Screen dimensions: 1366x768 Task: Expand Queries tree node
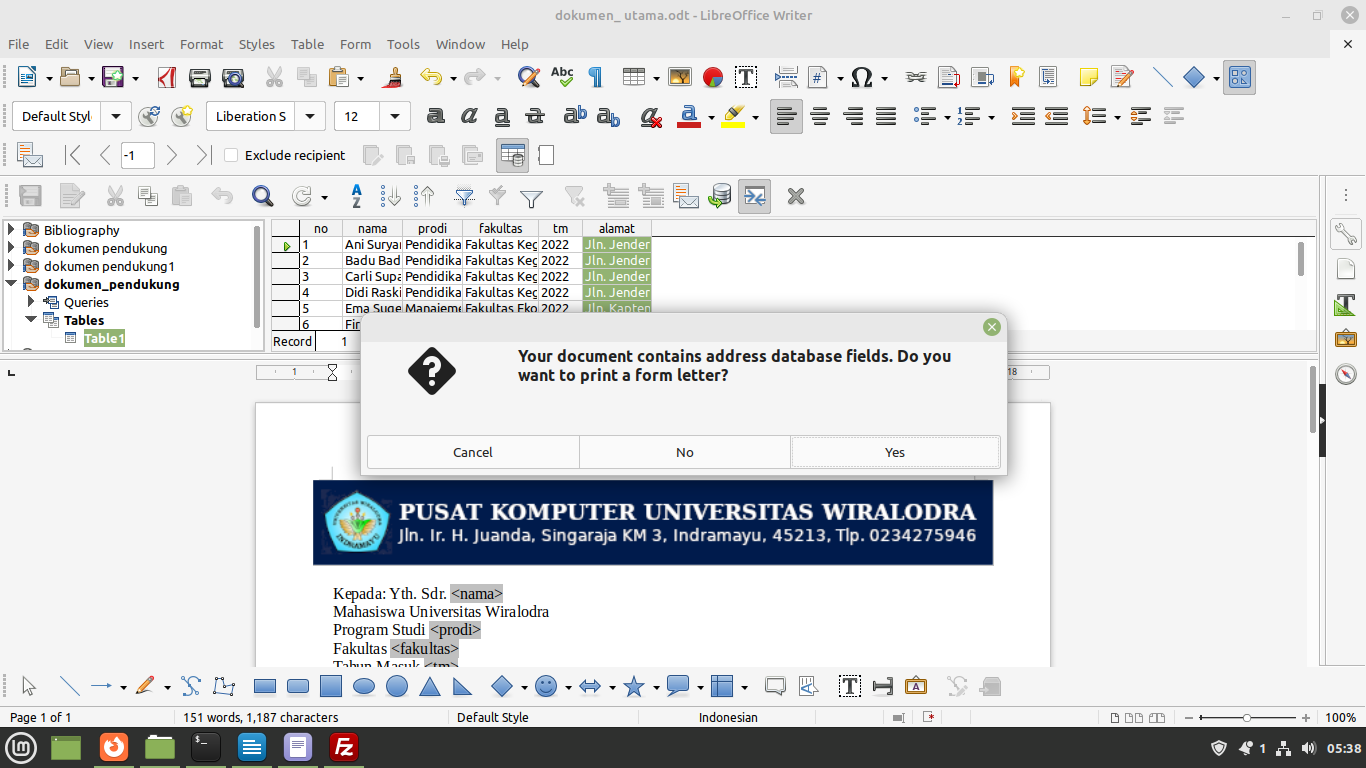pyautogui.click(x=32, y=302)
